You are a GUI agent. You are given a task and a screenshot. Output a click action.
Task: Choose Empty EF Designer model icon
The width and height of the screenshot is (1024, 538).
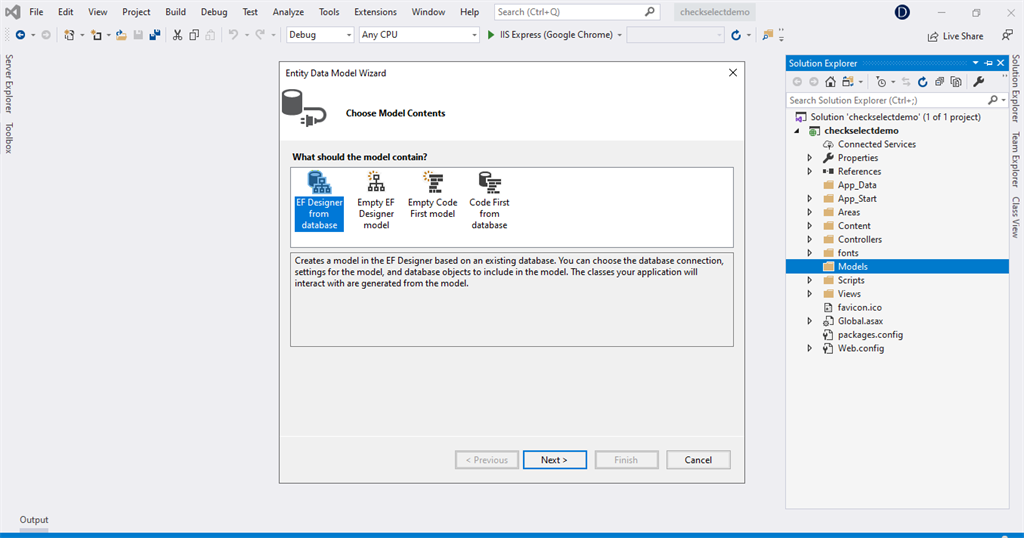[x=376, y=200]
